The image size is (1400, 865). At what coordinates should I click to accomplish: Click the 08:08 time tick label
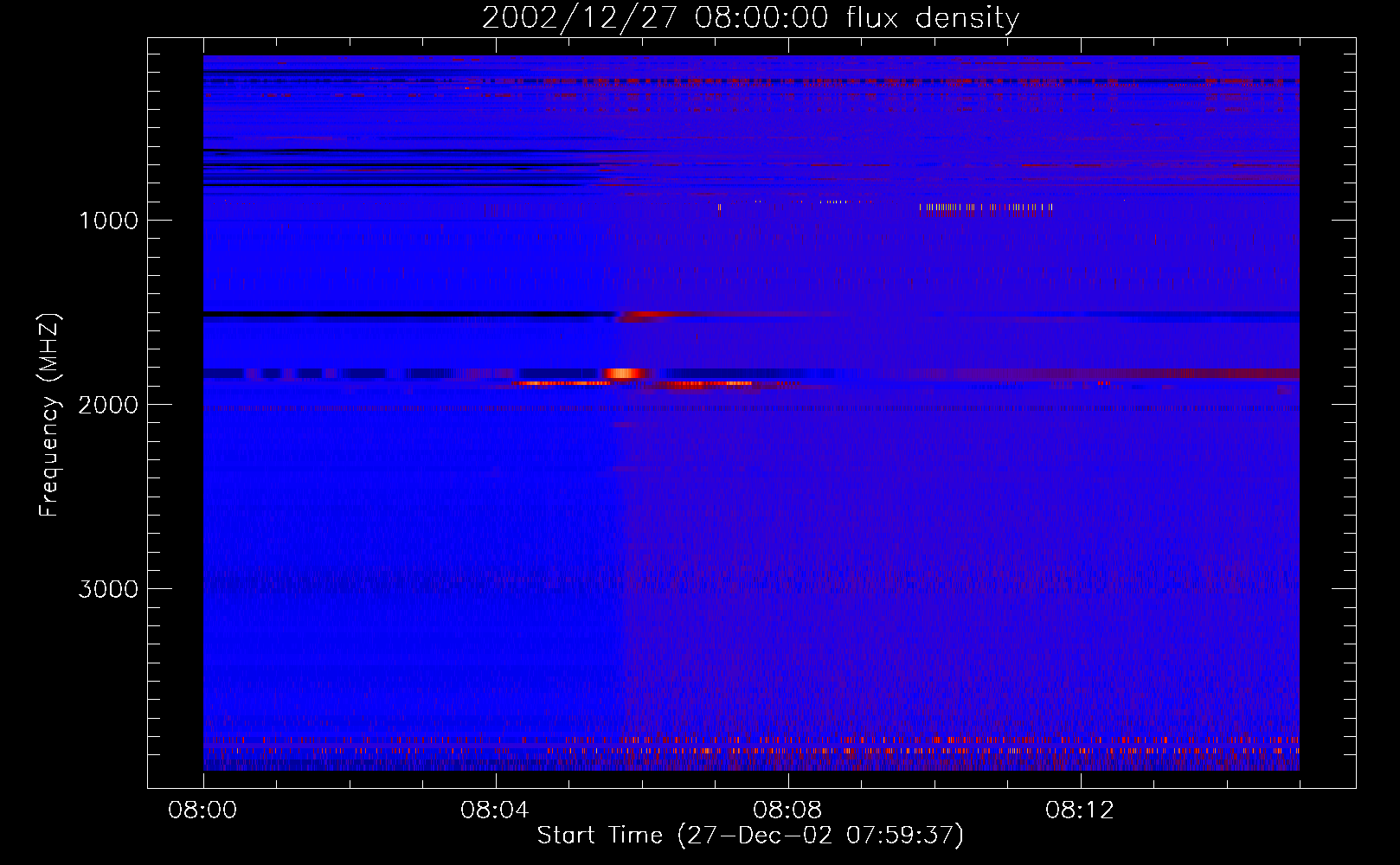pyautogui.click(x=788, y=811)
